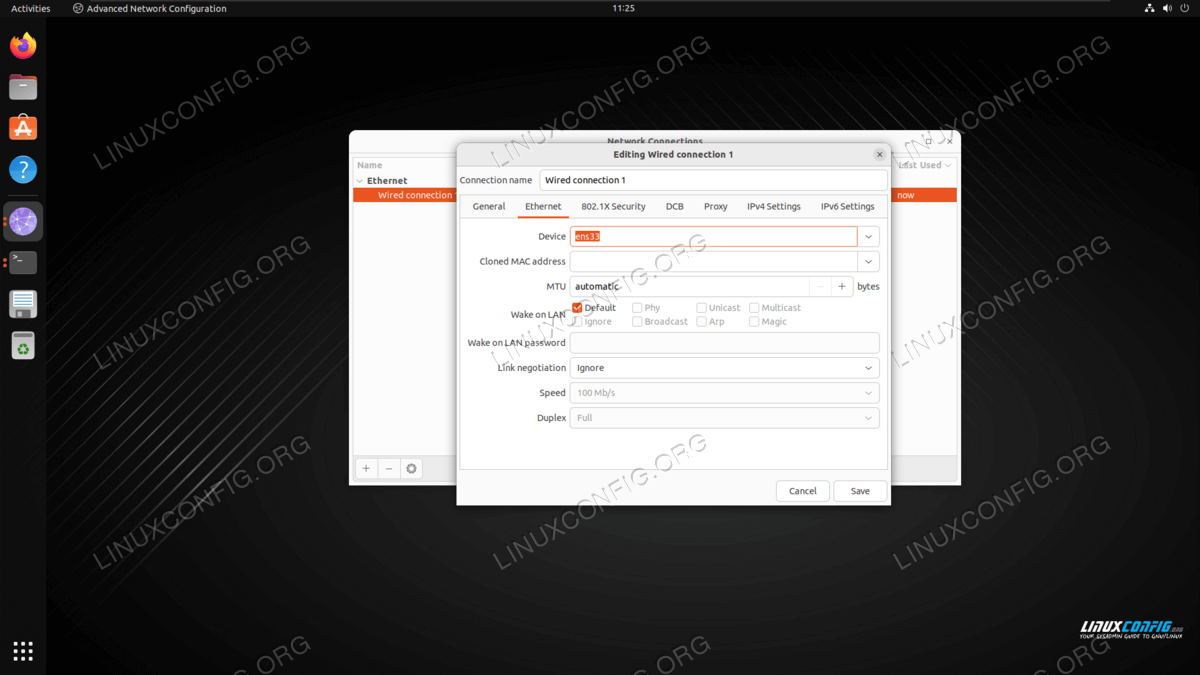Open the Activities overview
Image resolution: width=1200 pixels, height=675 pixels.
click(x=31, y=8)
